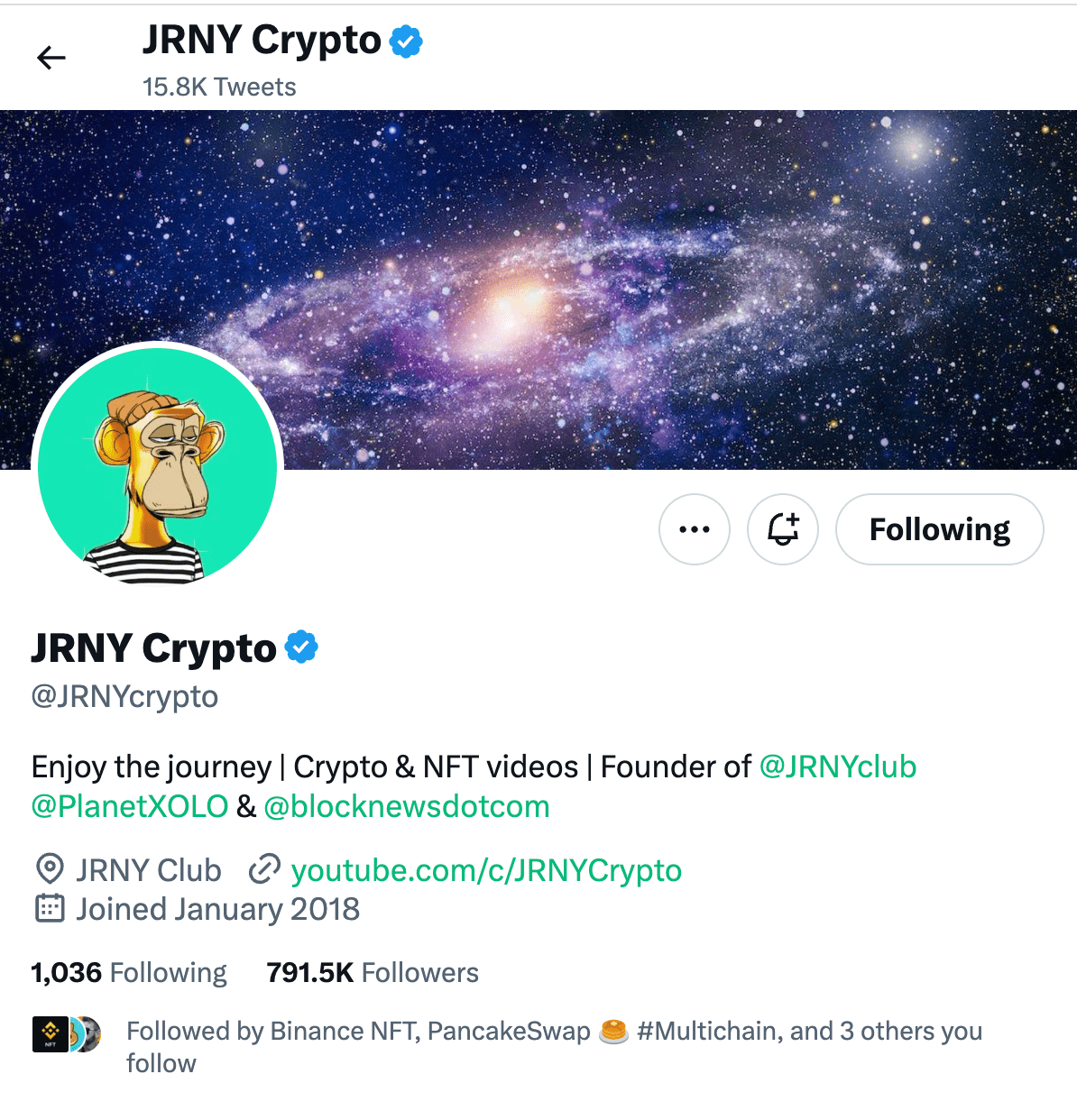Open the @JRNYclub mention link
This screenshot has width=1077, height=1120.
(x=838, y=767)
